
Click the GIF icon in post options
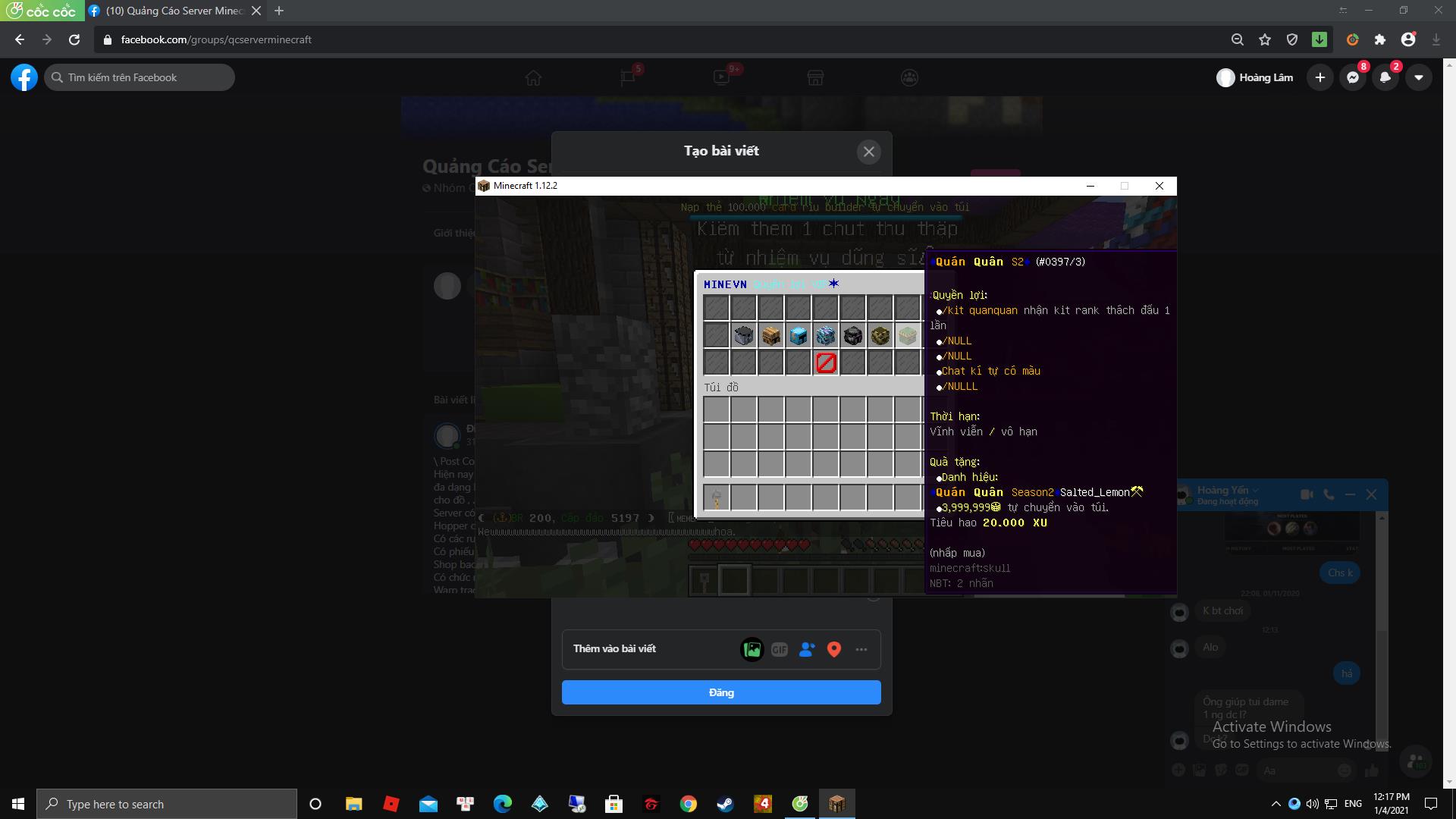tap(779, 649)
